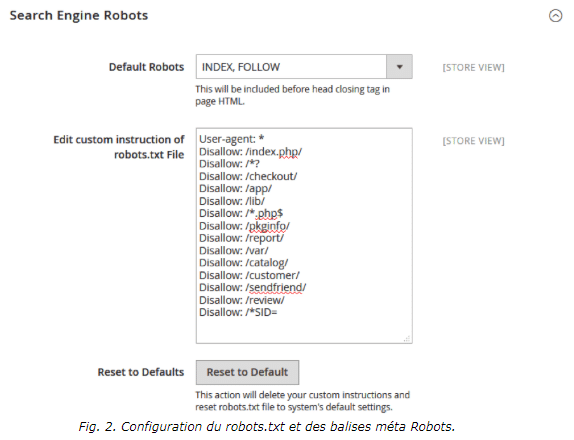The image size is (574, 440).
Task: Click the Reset to Defaults label
Action: pos(141,372)
